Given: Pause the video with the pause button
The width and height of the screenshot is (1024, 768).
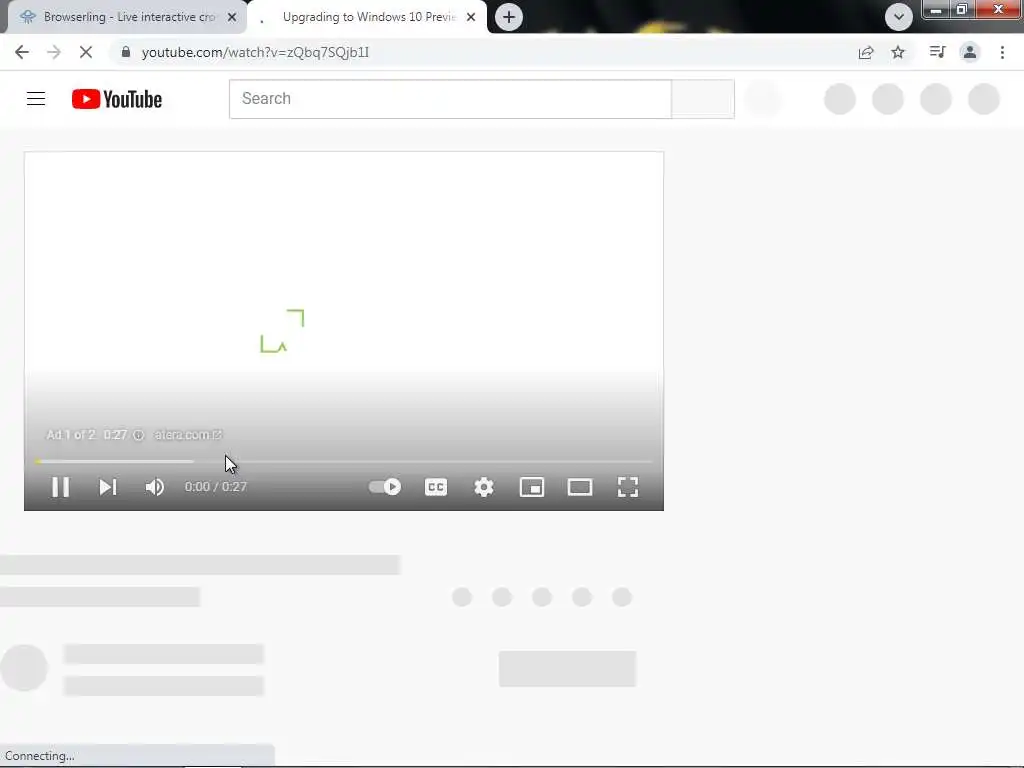Looking at the screenshot, I should click(61, 487).
